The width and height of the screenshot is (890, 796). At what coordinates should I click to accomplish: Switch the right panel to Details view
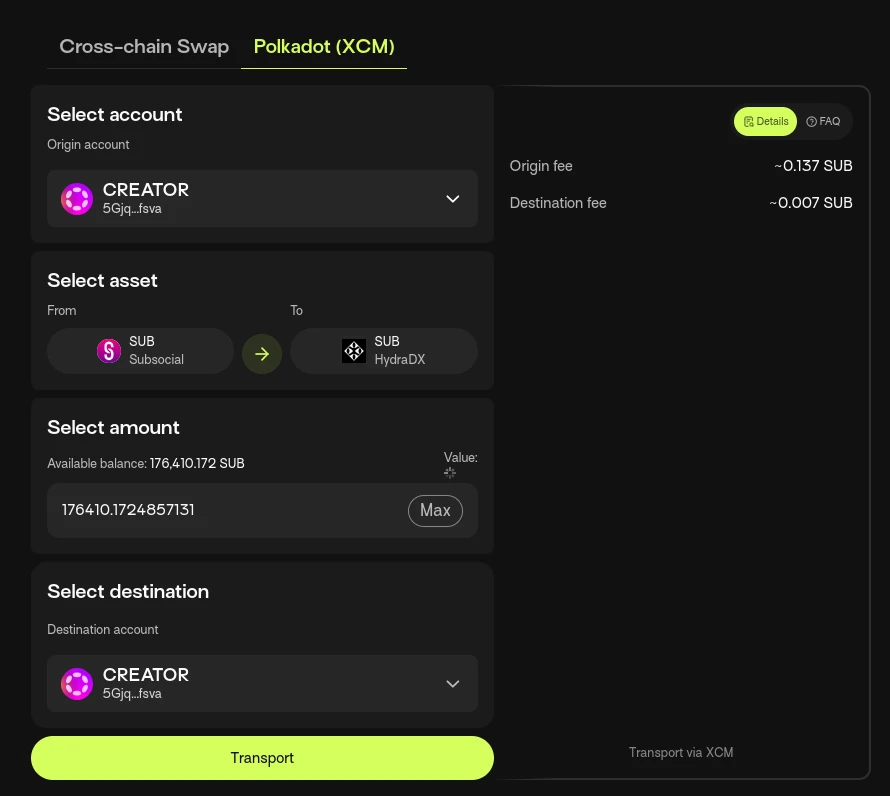tap(765, 122)
